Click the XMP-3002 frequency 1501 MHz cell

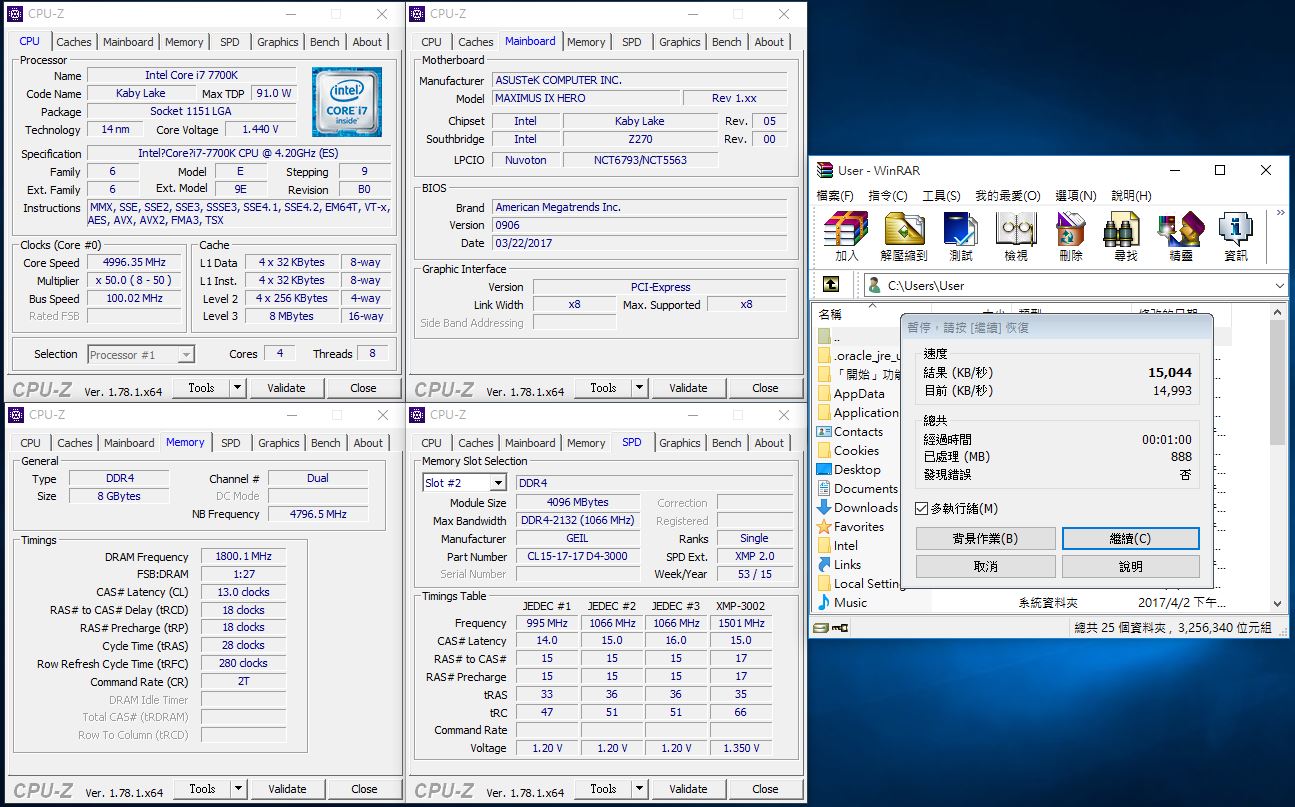tap(741, 623)
